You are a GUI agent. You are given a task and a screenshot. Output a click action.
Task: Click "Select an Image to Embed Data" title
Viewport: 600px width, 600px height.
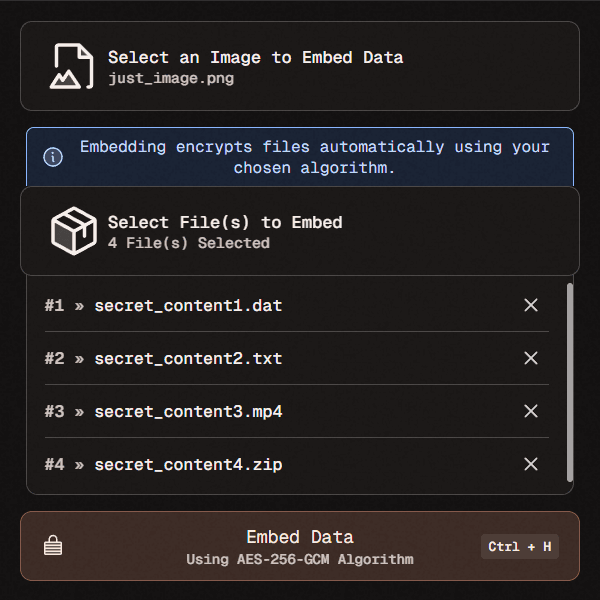(x=255, y=58)
